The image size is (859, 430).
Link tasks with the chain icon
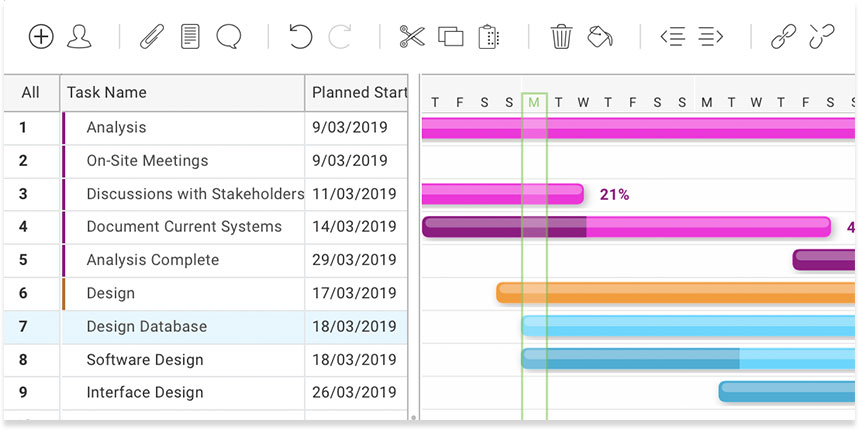click(x=783, y=37)
